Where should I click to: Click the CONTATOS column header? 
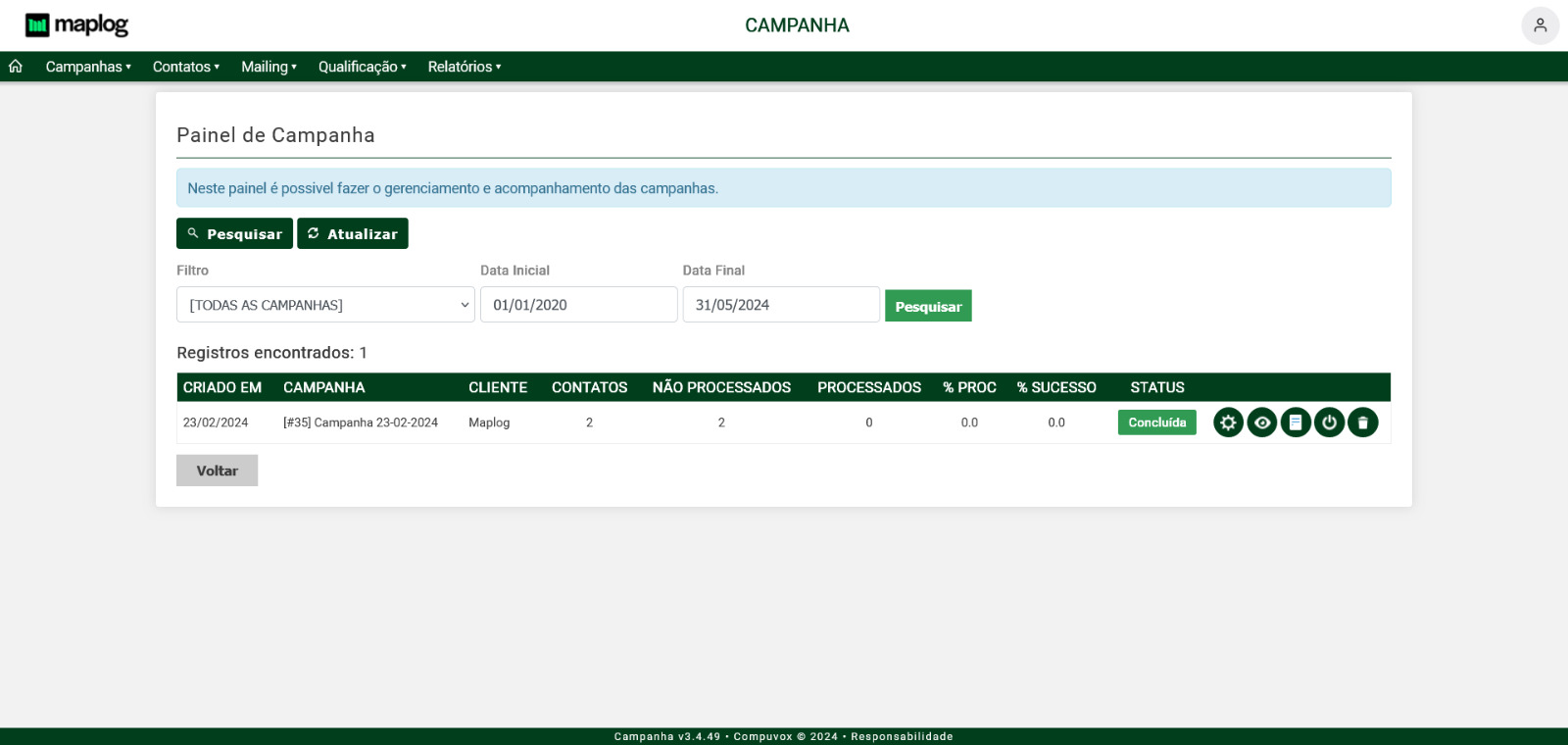[589, 387]
